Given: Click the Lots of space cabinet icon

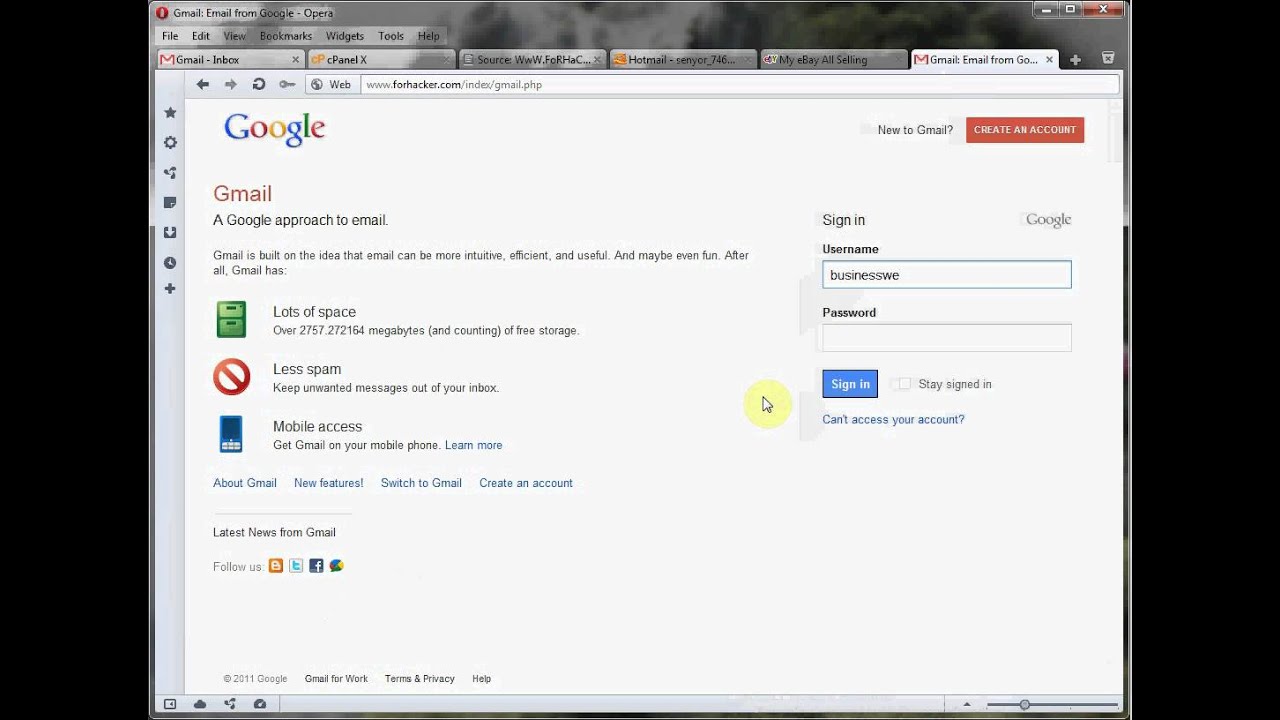Looking at the screenshot, I should (231, 320).
